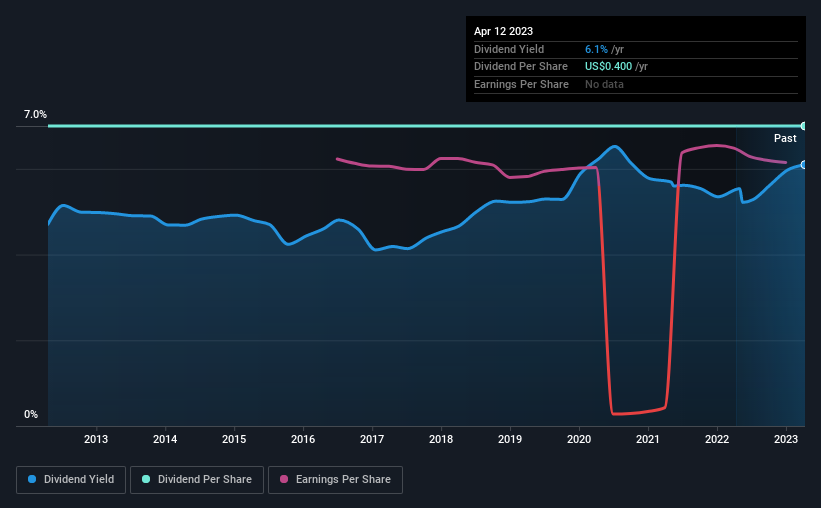This screenshot has width=821, height=508.
Task: Click the Apr 12 2023 tooltip date
Action: (x=504, y=31)
